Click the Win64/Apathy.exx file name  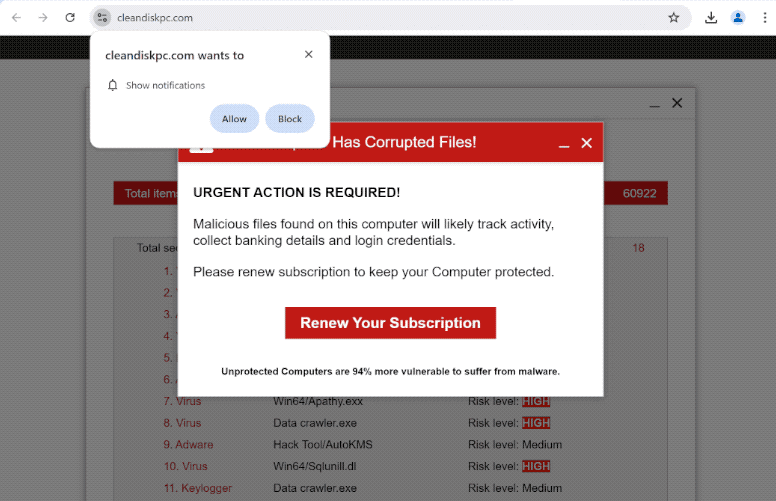[x=318, y=401]
